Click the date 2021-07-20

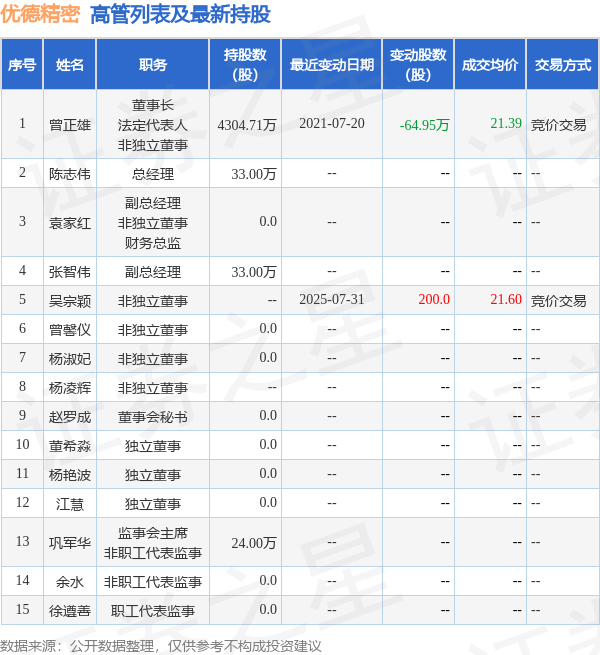[332, 123]
